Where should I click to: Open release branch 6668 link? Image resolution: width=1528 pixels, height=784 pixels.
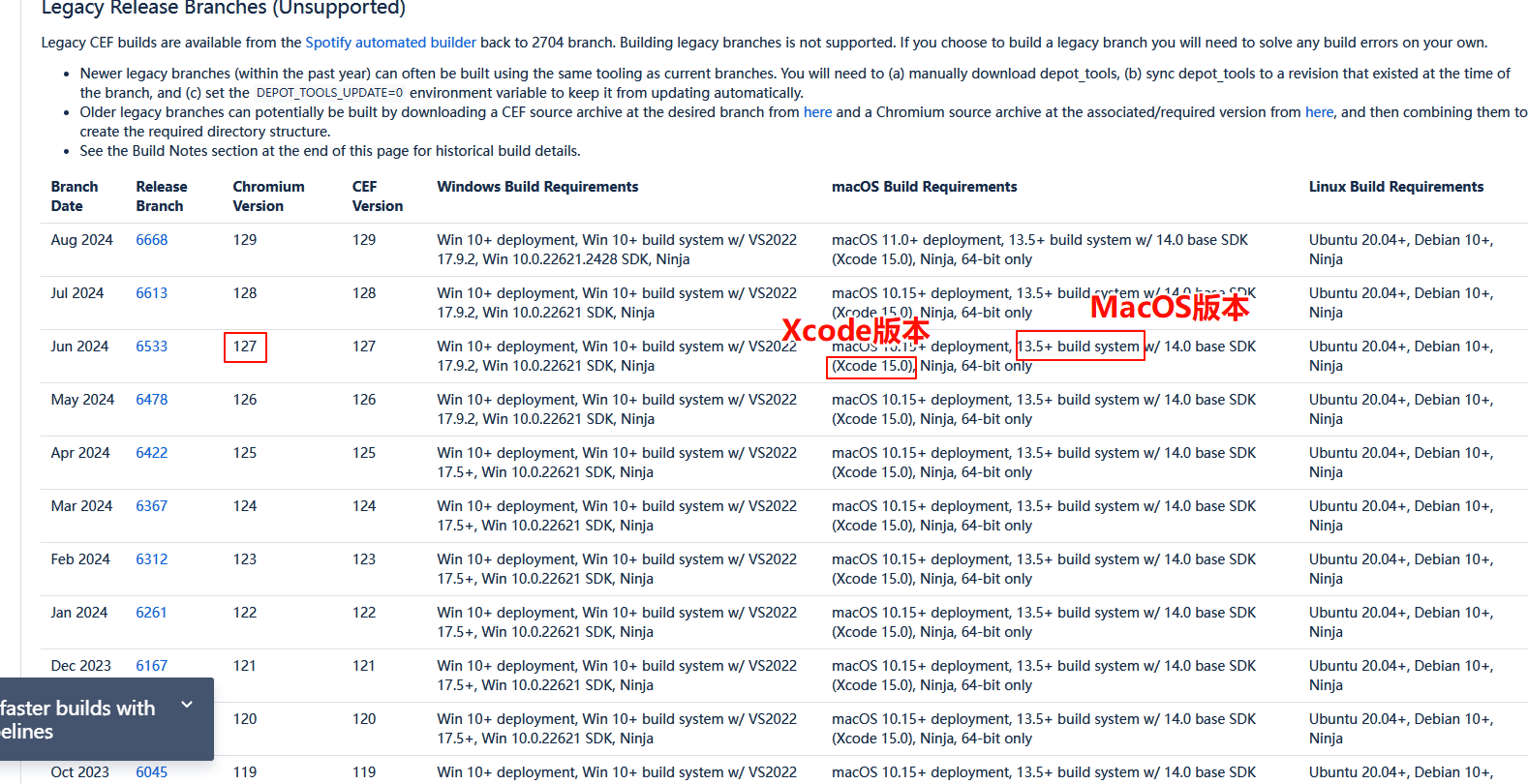(151, 240)
